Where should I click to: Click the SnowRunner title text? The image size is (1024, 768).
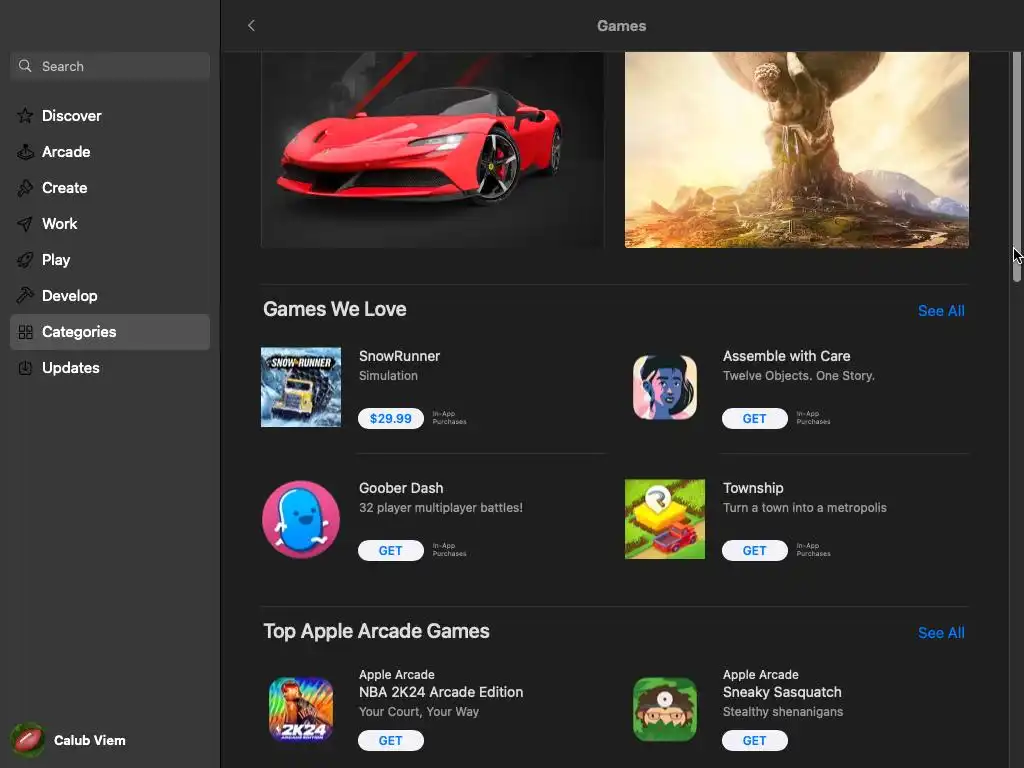[399, 356]
